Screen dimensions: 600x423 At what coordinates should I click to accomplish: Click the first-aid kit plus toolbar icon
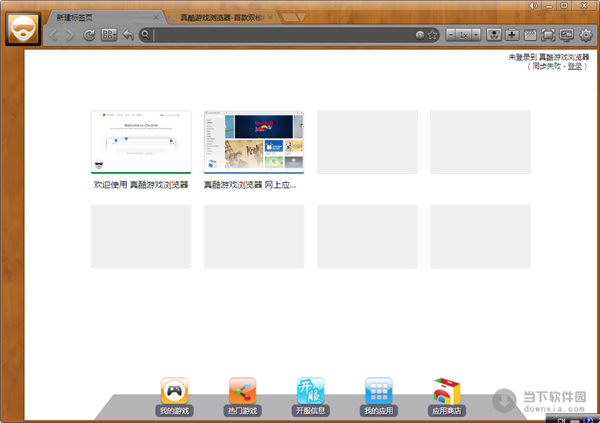[512, 35]
